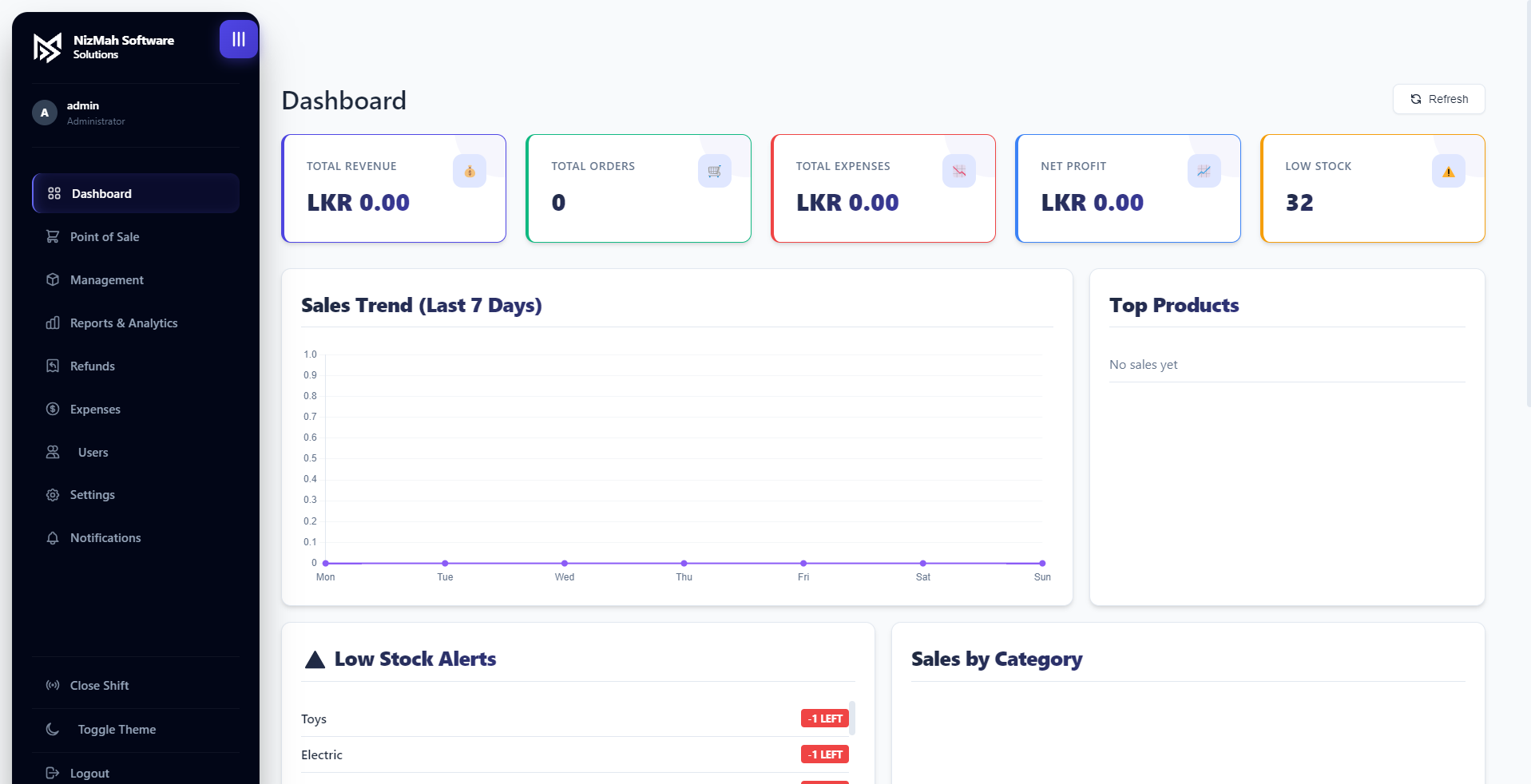This screenshot has height=784, width=1531.
Task: Click the Wed data point on sales chart
Action: tap(565, 563)
